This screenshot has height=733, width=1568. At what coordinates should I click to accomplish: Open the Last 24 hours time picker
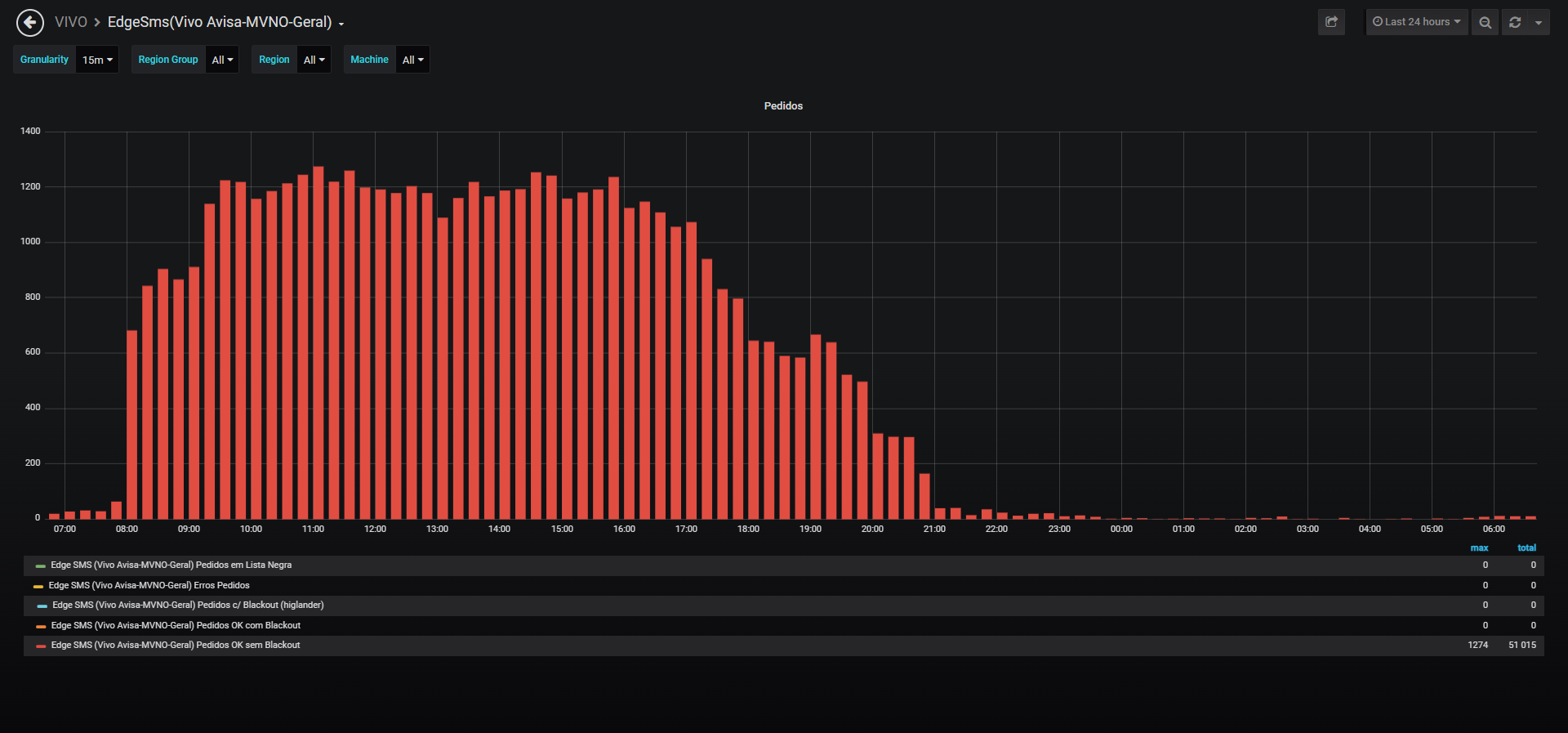(x=1417, y=22)
